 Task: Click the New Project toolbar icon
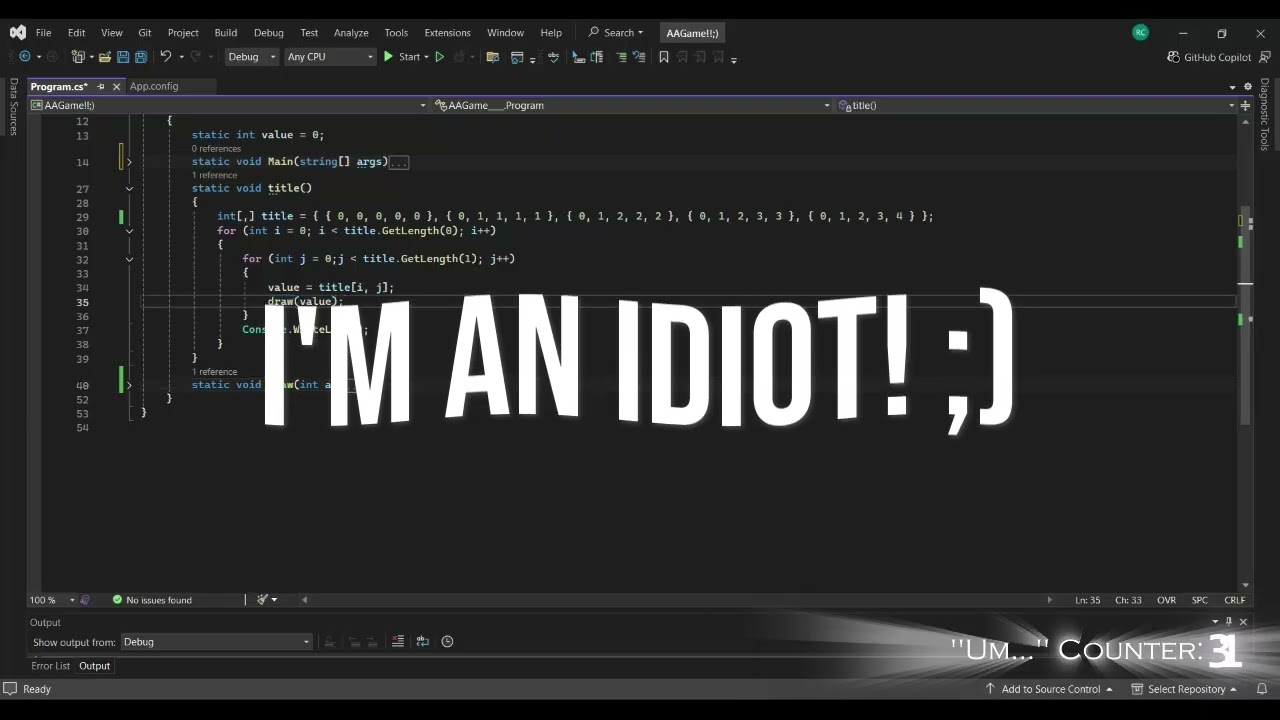coord(78,57)
